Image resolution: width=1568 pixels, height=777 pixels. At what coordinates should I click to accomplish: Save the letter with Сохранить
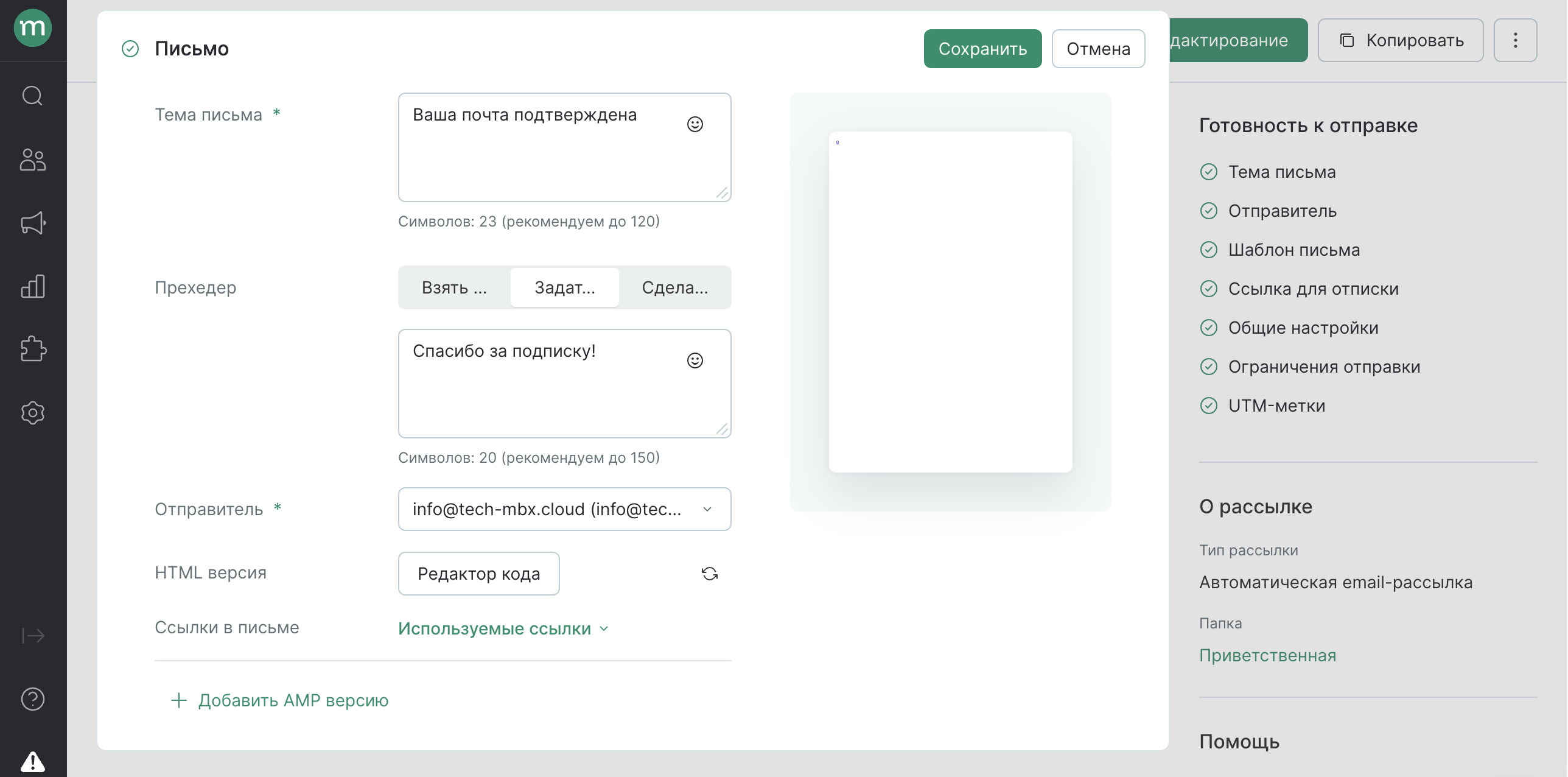pyautogui.click(x=983, y=49)
